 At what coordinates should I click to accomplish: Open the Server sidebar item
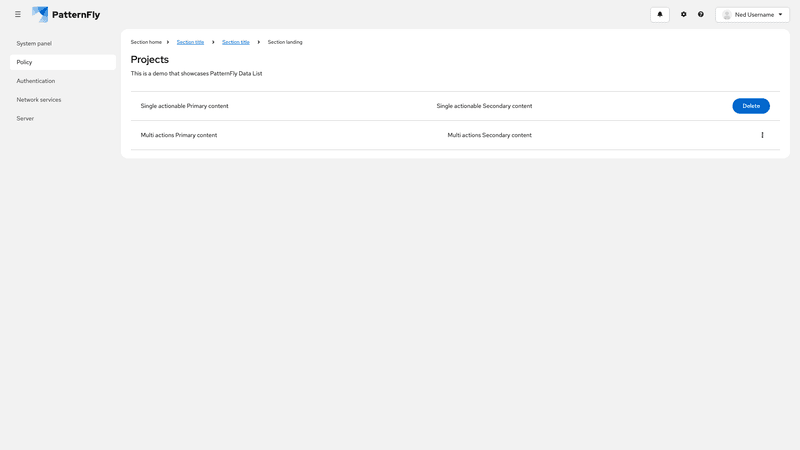click(25, 118)
